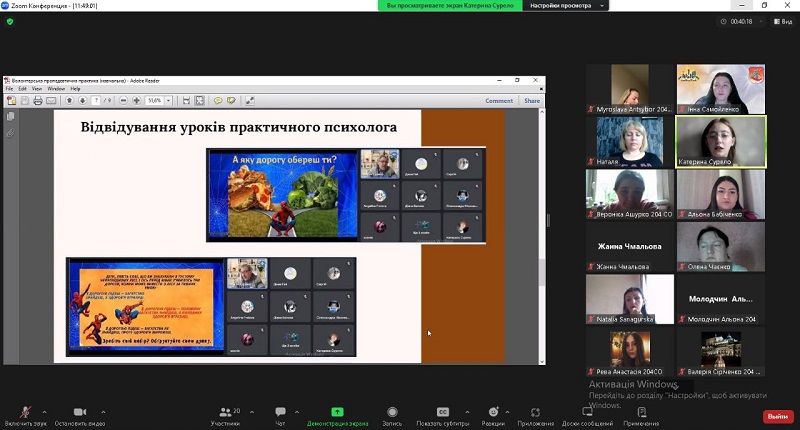Viewport: 800px width, 430px height.
Task: Go to next page with down arrow
Action: coord(81,101)
